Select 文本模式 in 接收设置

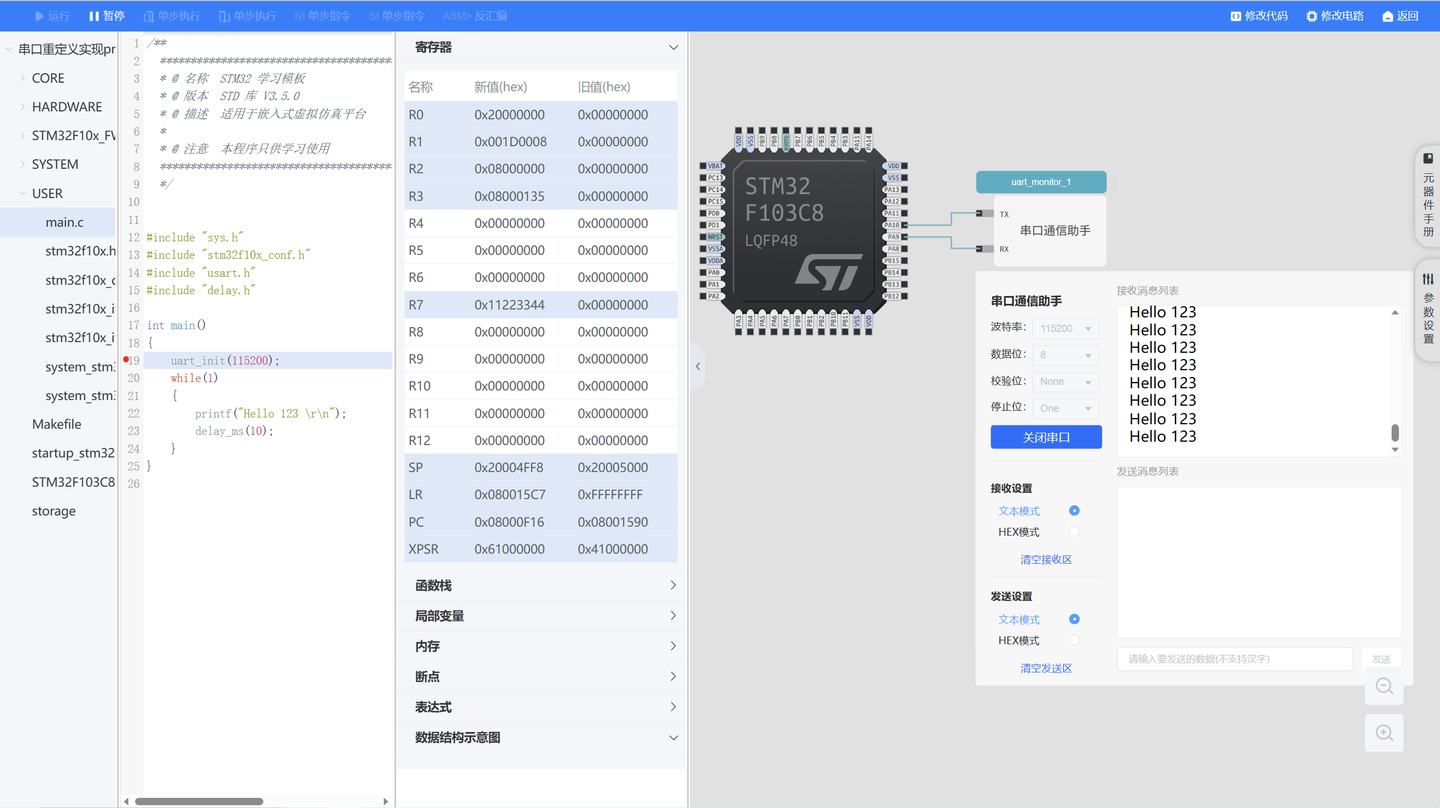(x=1074, y=510)
